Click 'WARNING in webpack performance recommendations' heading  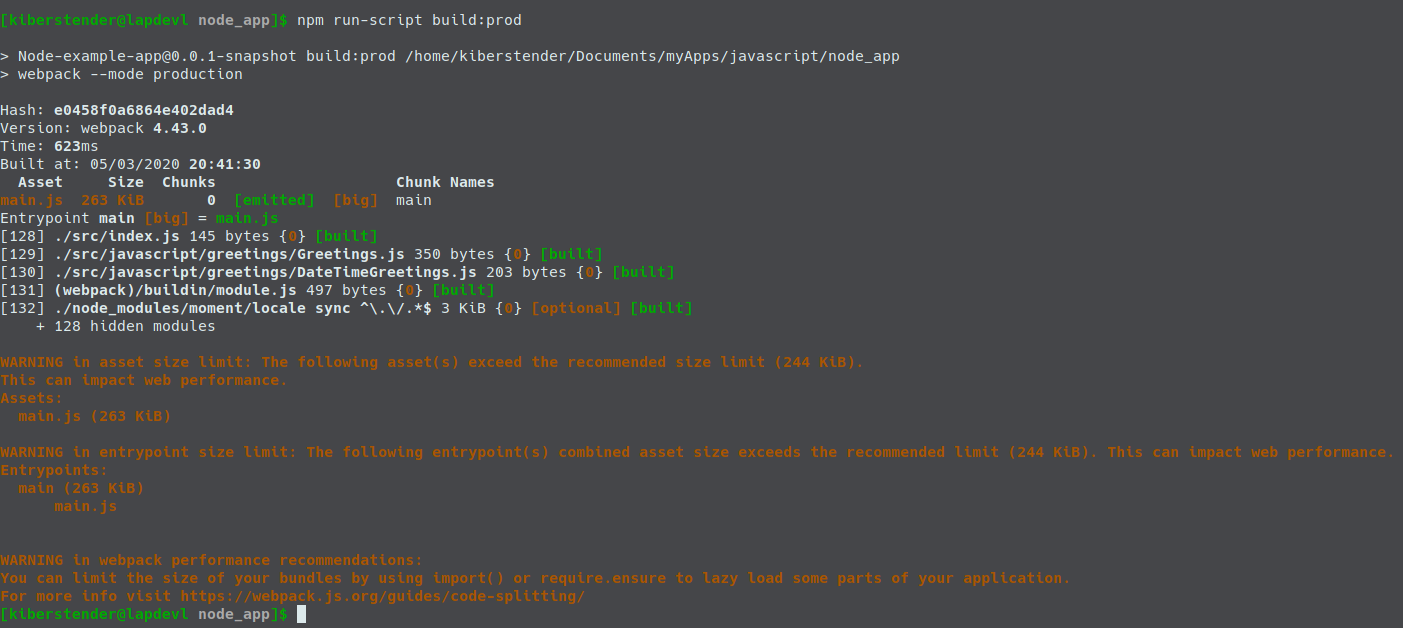(211, 560)
